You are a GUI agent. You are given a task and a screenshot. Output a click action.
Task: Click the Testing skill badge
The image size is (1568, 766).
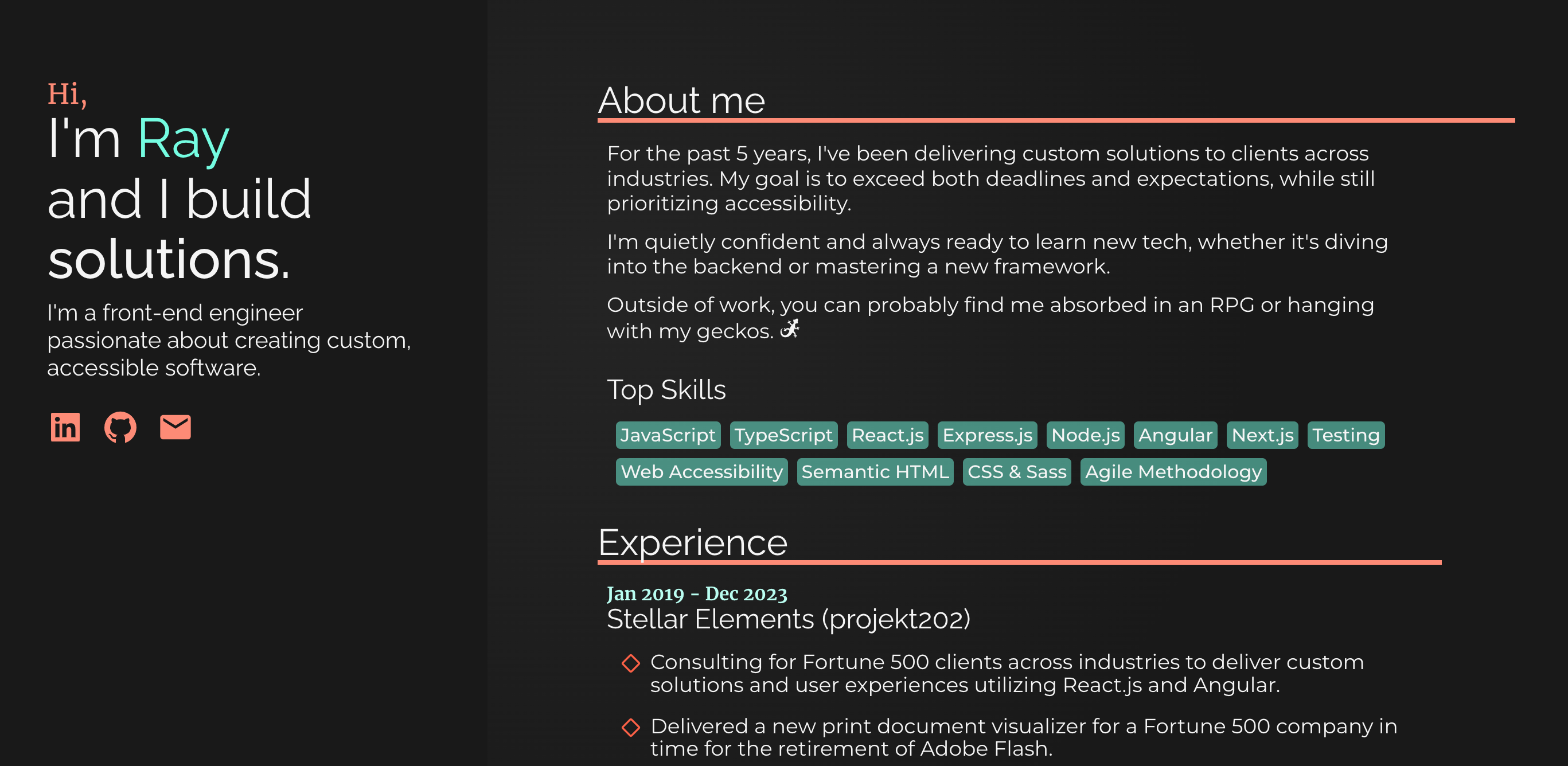point(1345,435)
